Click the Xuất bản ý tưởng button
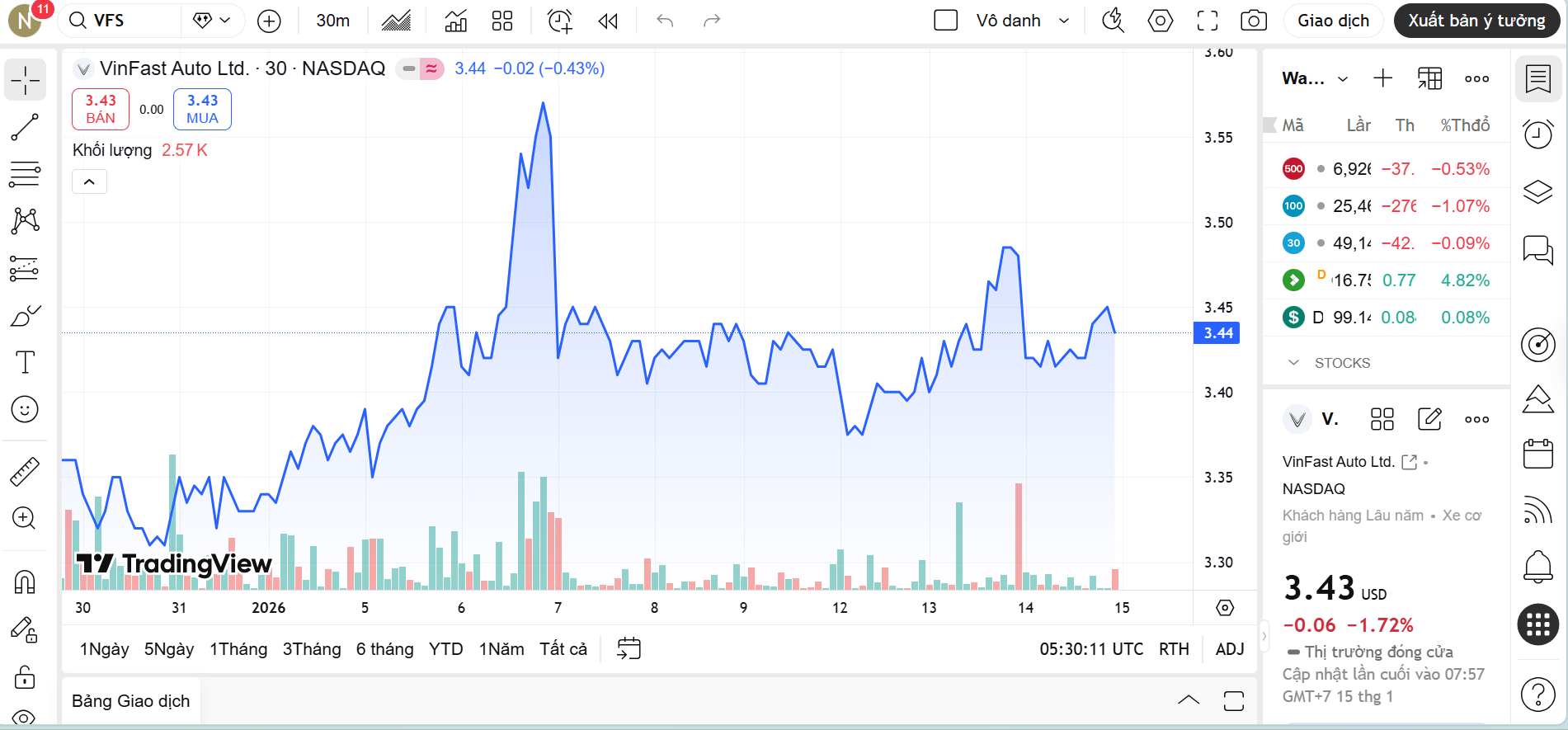The image size is (1568, 730). click(x=1476, y=21)
